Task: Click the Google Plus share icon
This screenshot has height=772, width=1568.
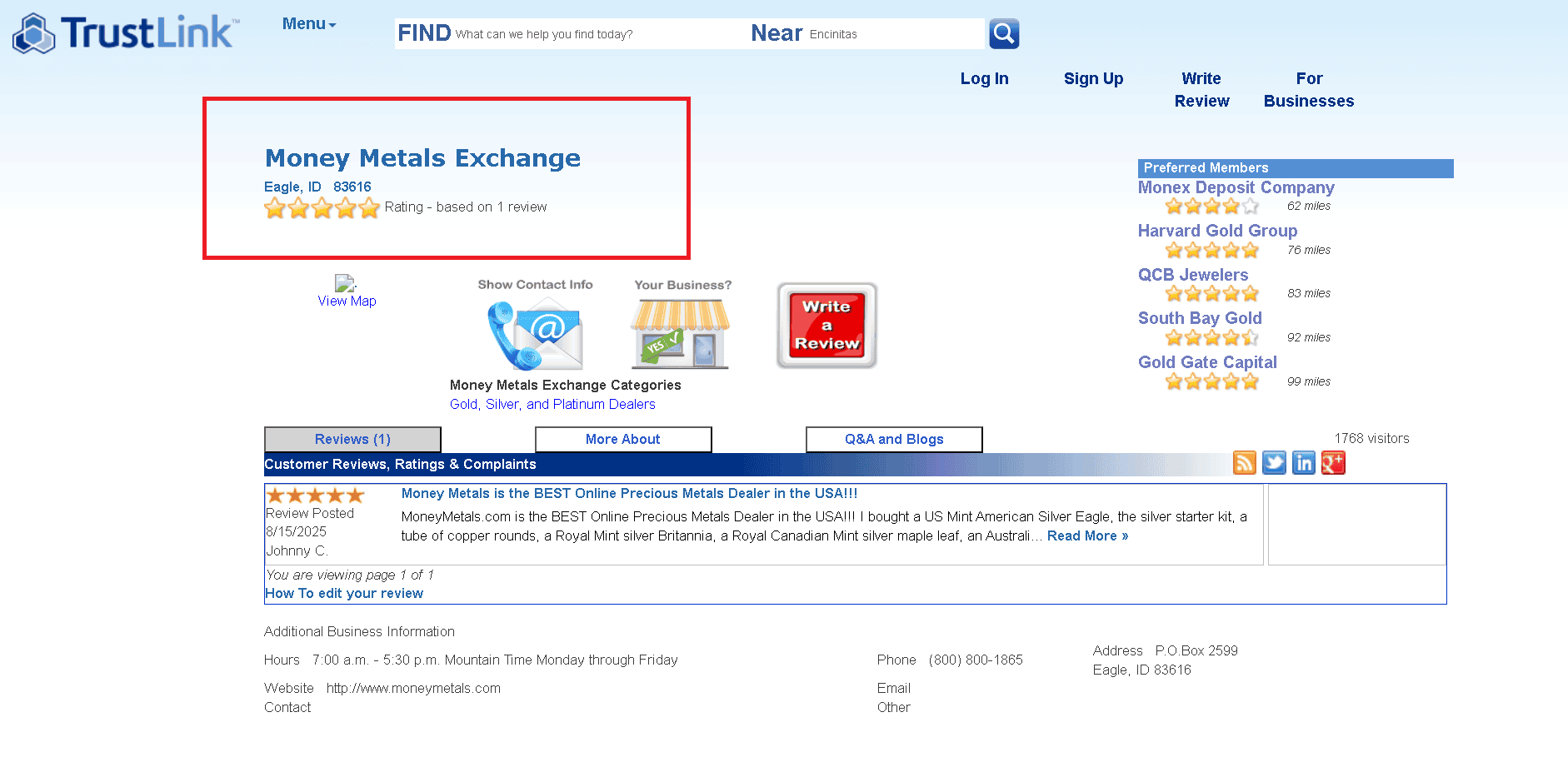Action: tap(1333, 463)
